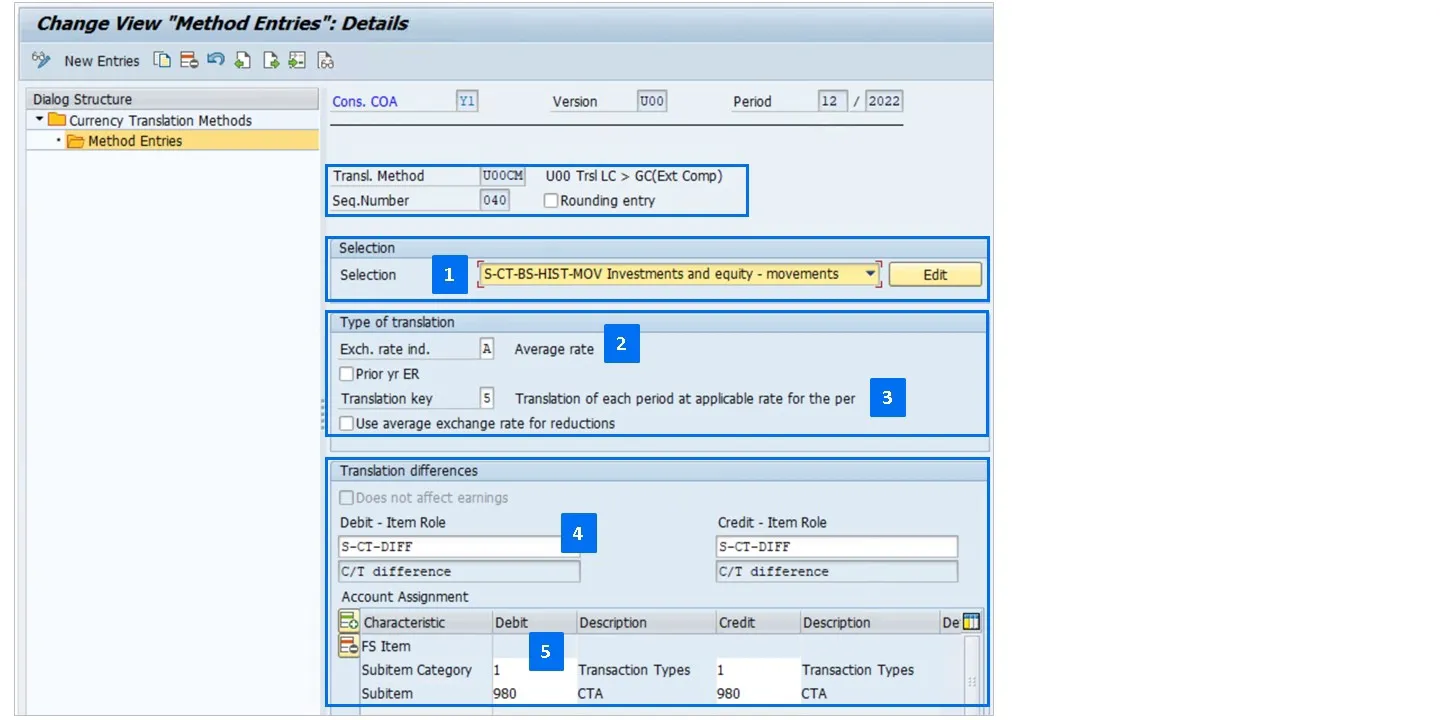
Task: Open the Selection dropdown arrow
Action: click(x=870, y=274)
